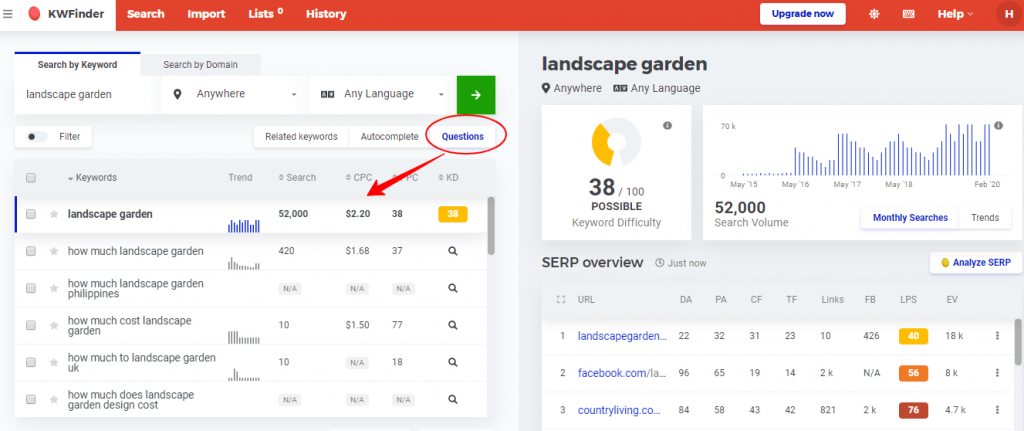The width and height of the screenshot is (1024, 431).
Task: Star 'how much does landscape garden design cost'
Action: [x=54, y=400]
